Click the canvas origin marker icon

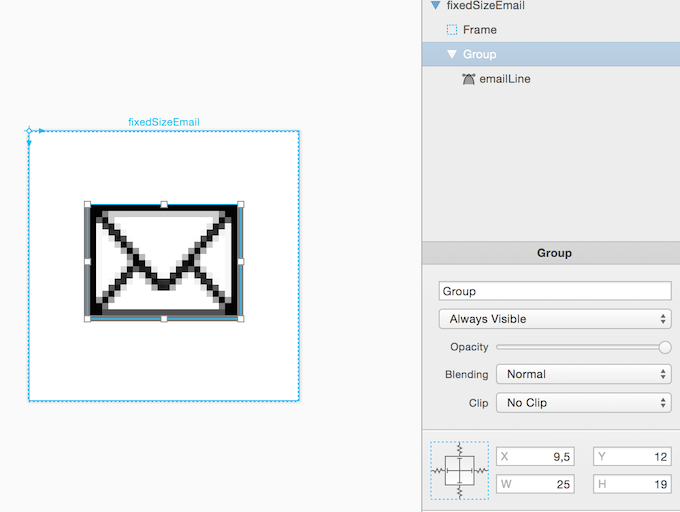tap(29, 130)
